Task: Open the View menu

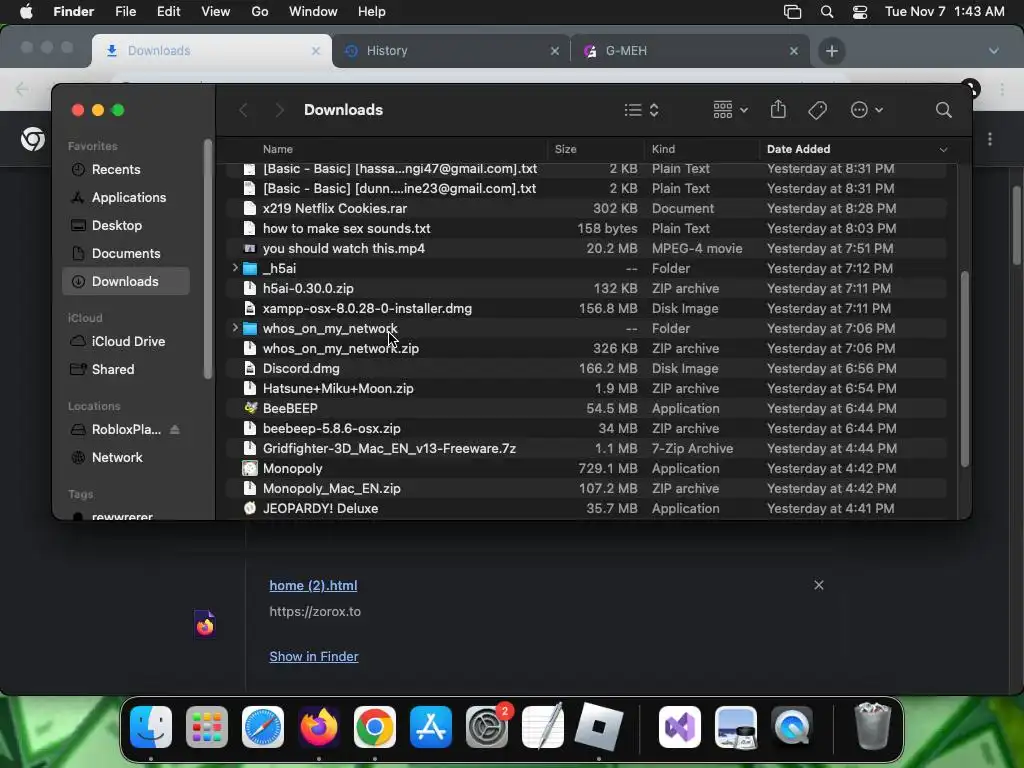Action: [216, 12]
